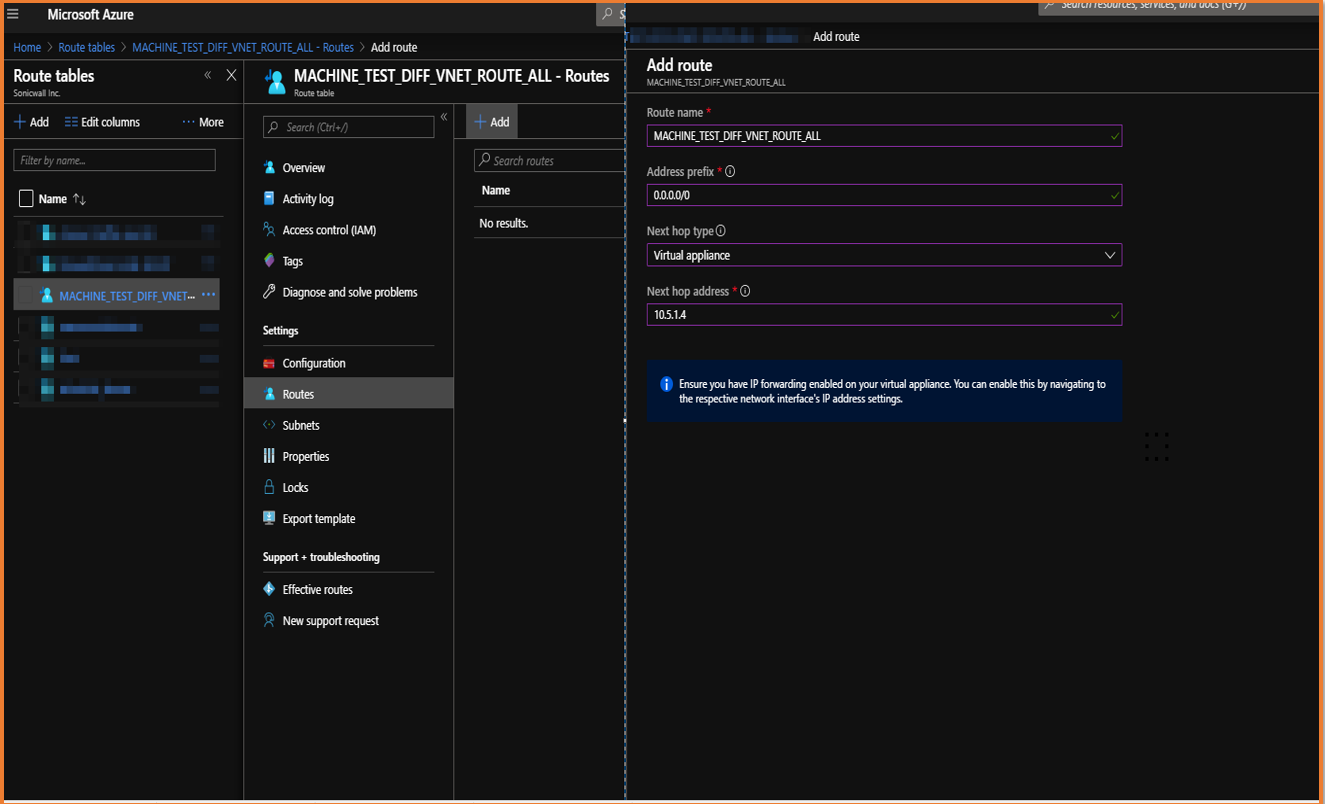Click the Overview icon
The width and height of the screenshot is (1325, 804).
[269, 167]
